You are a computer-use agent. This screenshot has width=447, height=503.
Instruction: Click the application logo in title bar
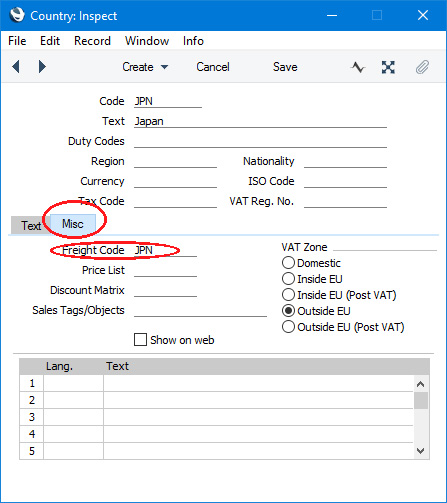coord(17,15)
